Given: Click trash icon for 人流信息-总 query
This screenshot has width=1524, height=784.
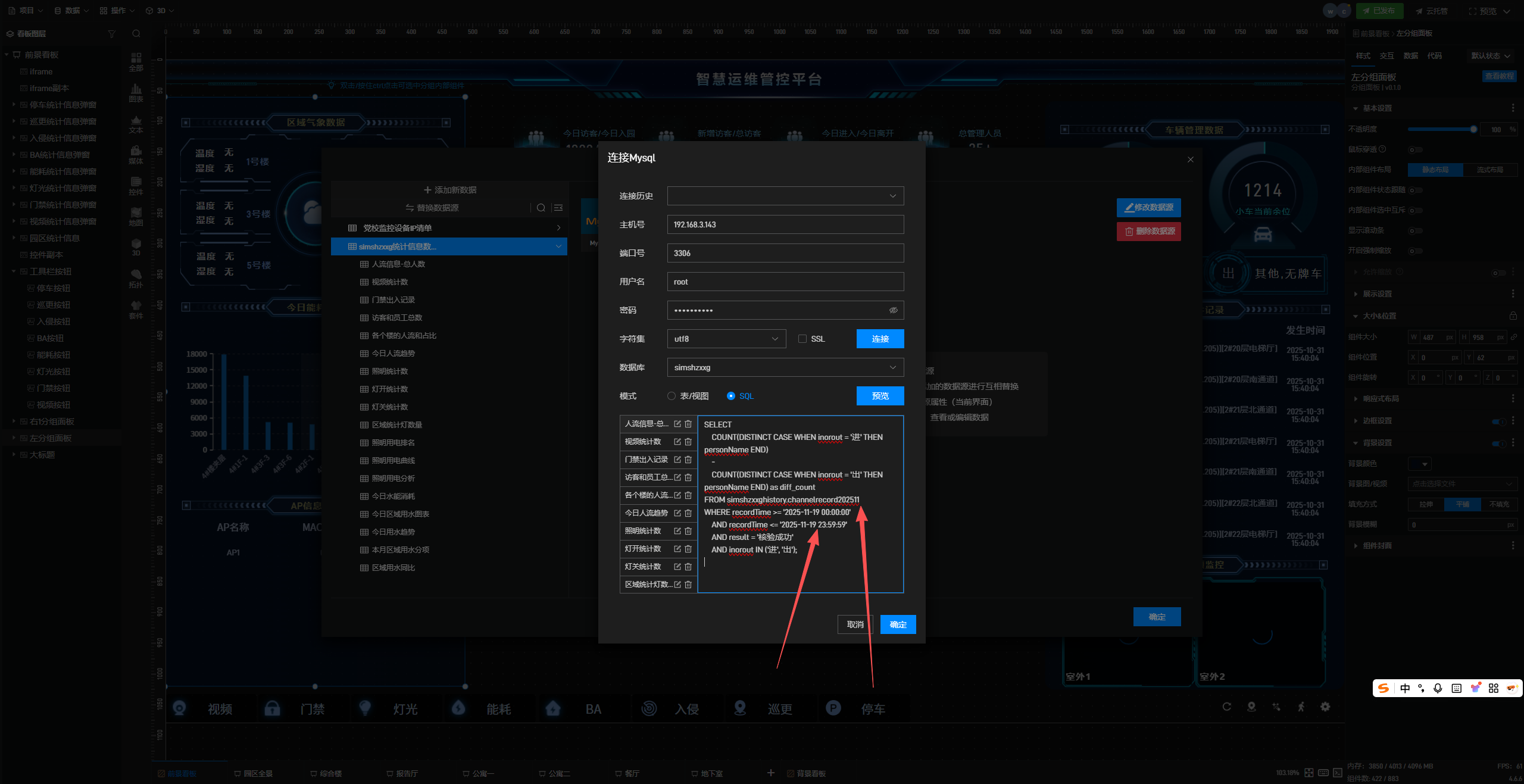Looking at the screenshot, I should [x=688, y=424].
